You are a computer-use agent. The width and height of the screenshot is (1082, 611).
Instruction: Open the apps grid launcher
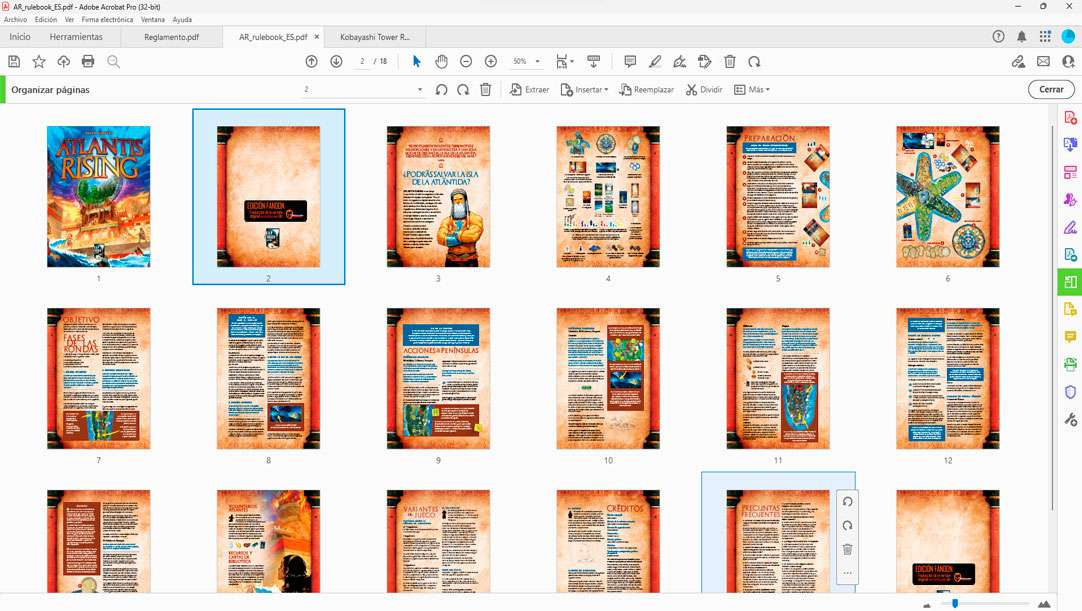(1045, 37)
